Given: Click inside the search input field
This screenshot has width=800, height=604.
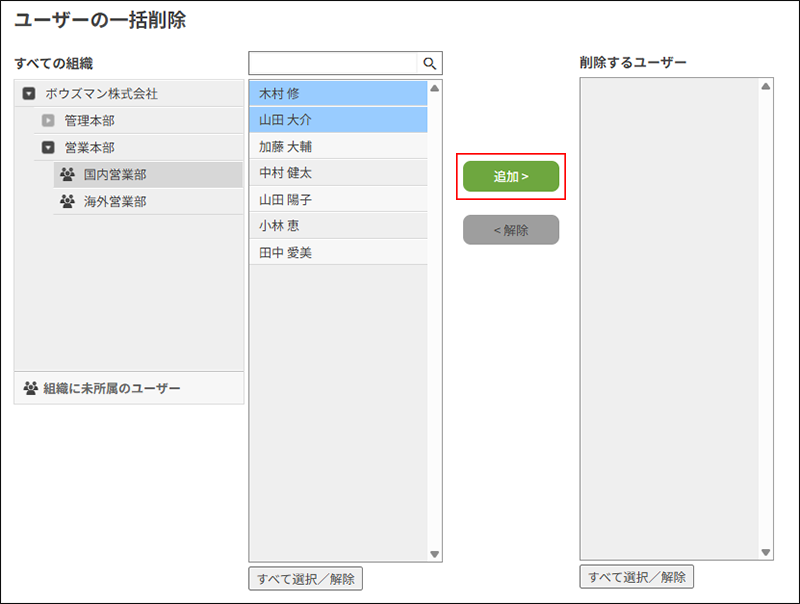Looking at the screenshot, I should click(x=330, y=62).
